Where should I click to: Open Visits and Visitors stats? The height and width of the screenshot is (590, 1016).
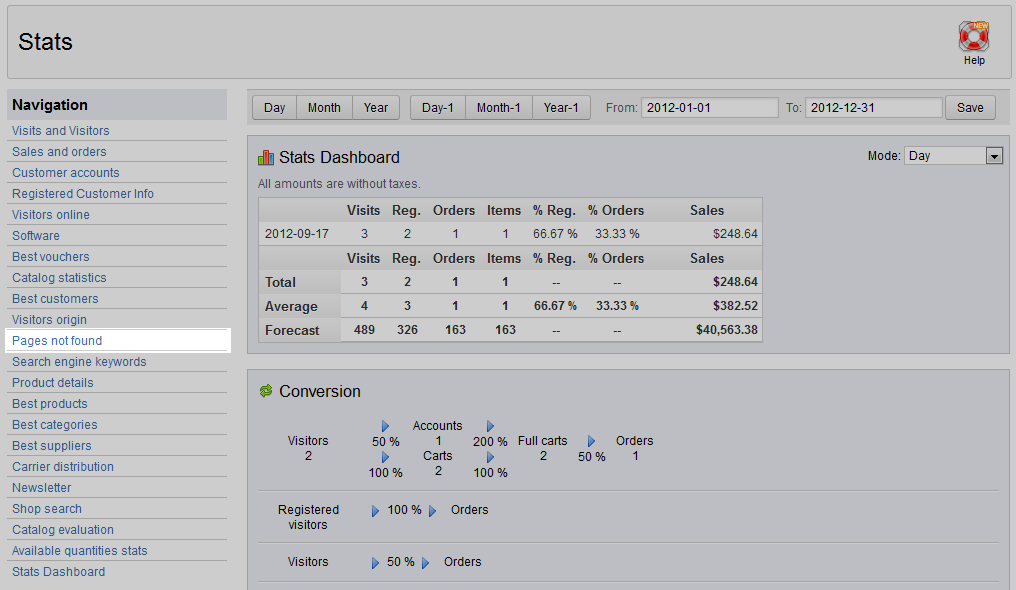coord(61,131)
